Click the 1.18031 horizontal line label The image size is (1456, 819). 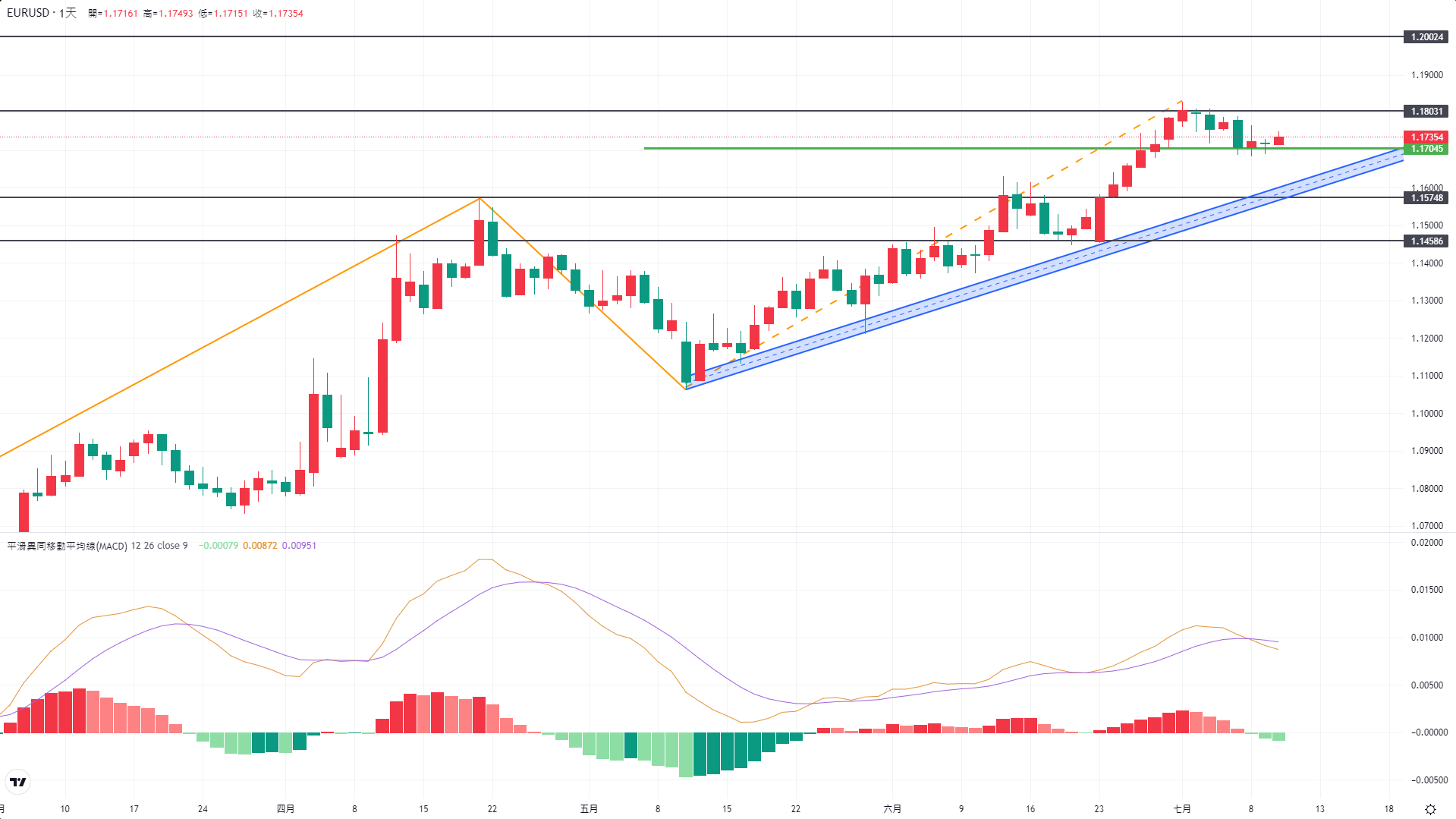coord(1426,112)
